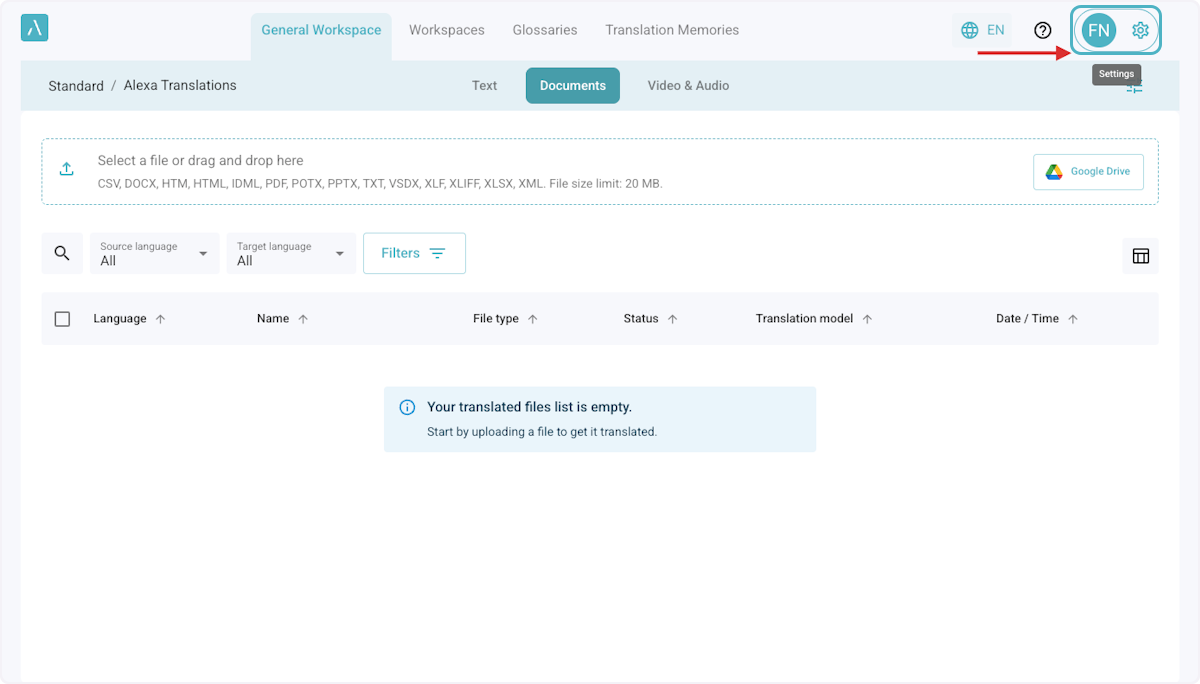Tick the select-all checkbox in table header
This screenshot has height=684, width=1200.
coord(62,319)
